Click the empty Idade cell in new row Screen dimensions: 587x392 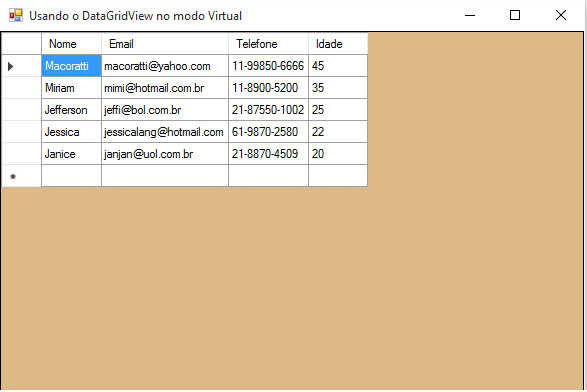pyautogui.click(x=338, y=176)
